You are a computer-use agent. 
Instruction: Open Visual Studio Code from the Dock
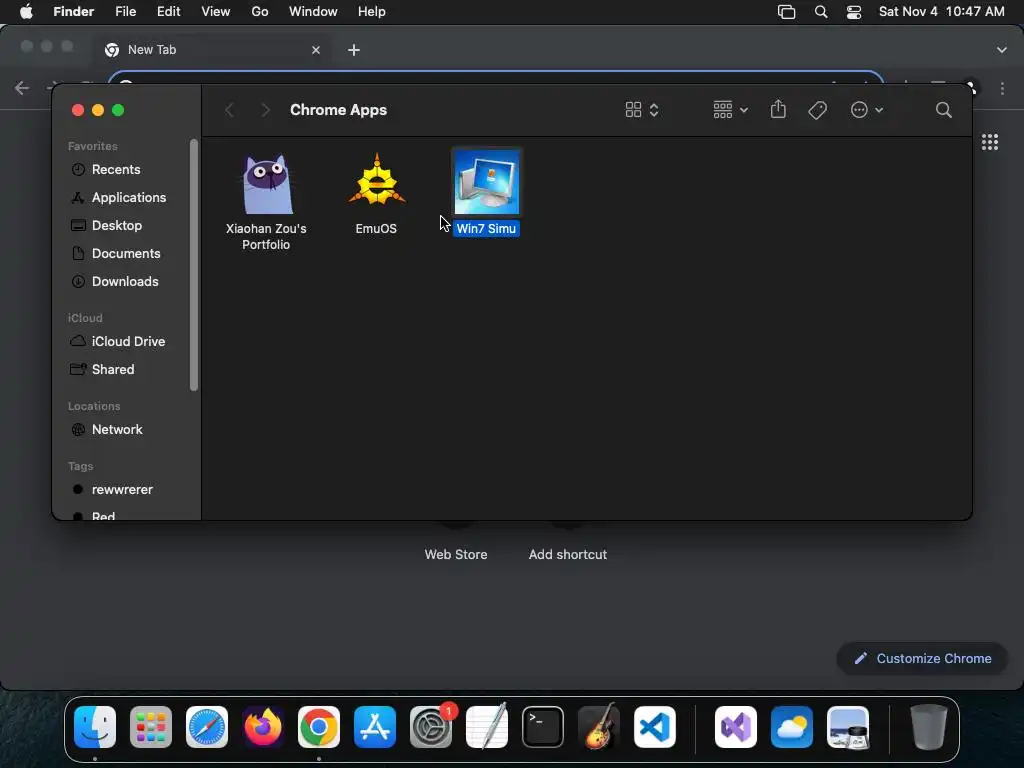[x=654, y=727]
